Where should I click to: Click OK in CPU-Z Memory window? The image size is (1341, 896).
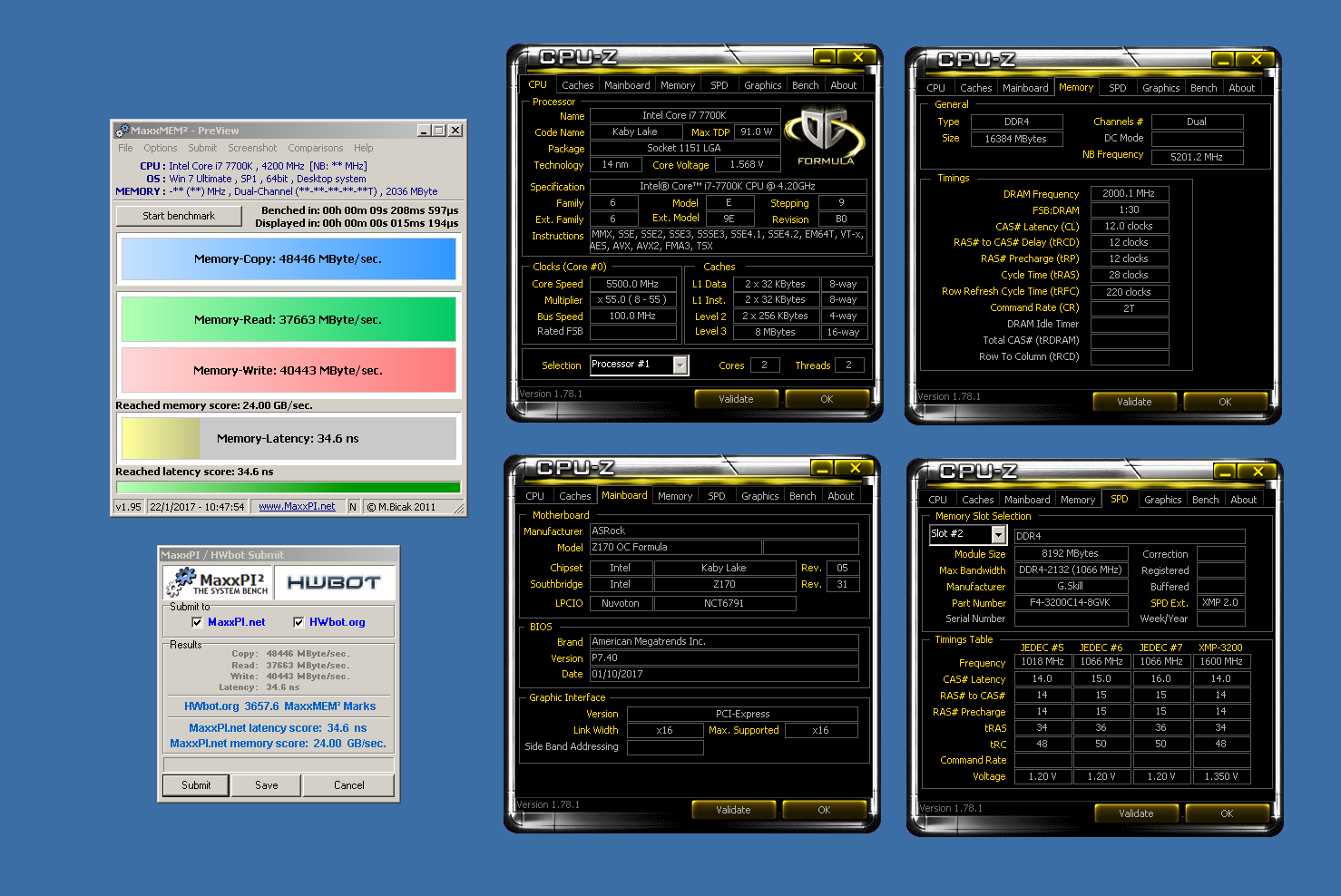click(x=1225, y=402)
